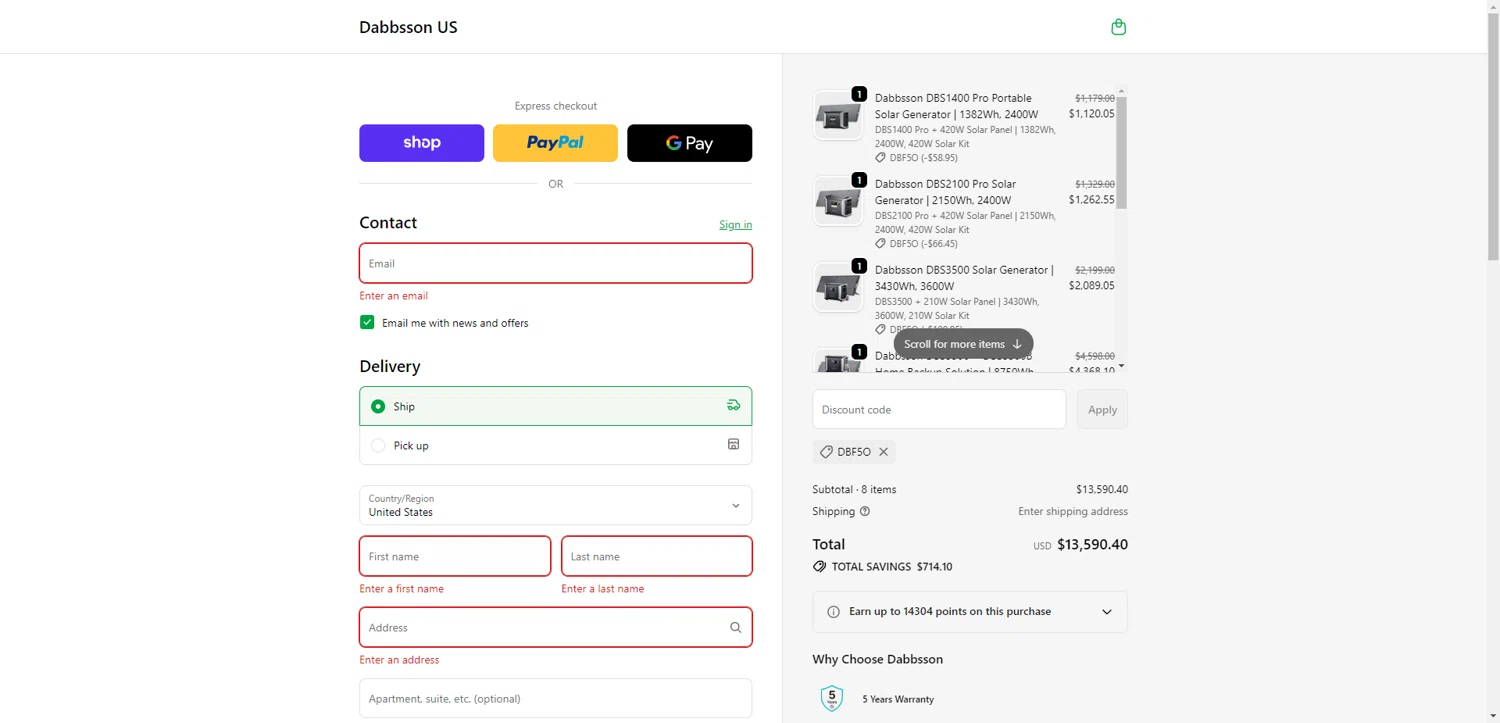The height and width of the screenshot is (723, 1500).
Task: Open the shopping bag cart icon
Action: pos(1118,27)
